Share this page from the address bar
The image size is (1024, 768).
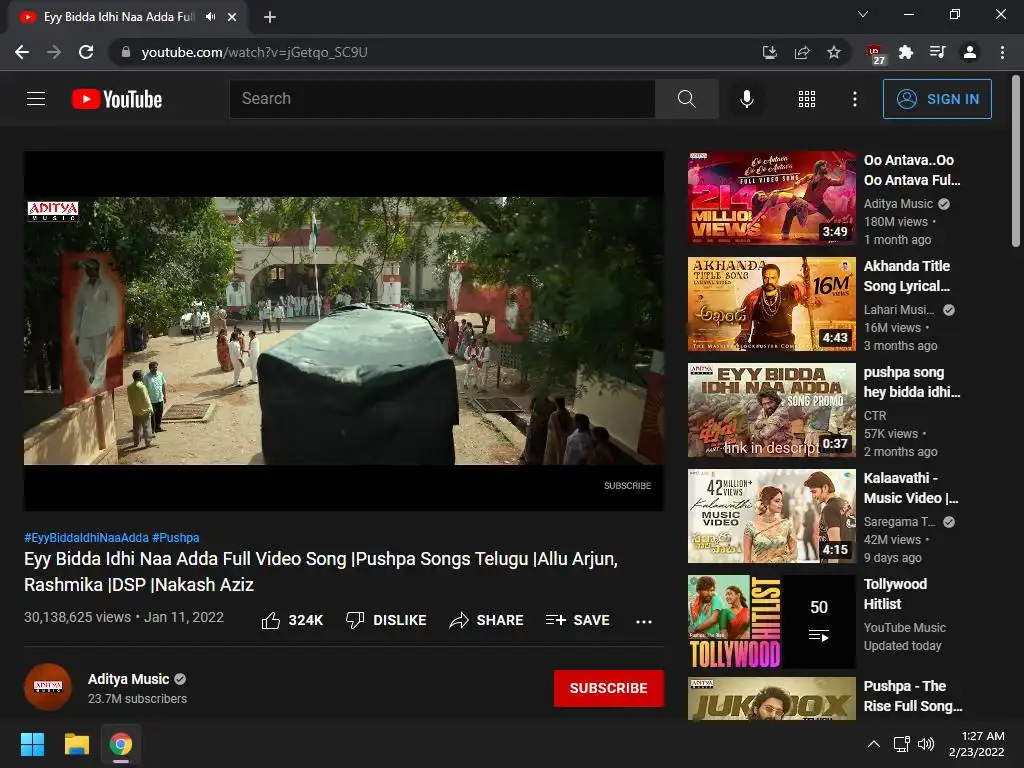point(802,52)
